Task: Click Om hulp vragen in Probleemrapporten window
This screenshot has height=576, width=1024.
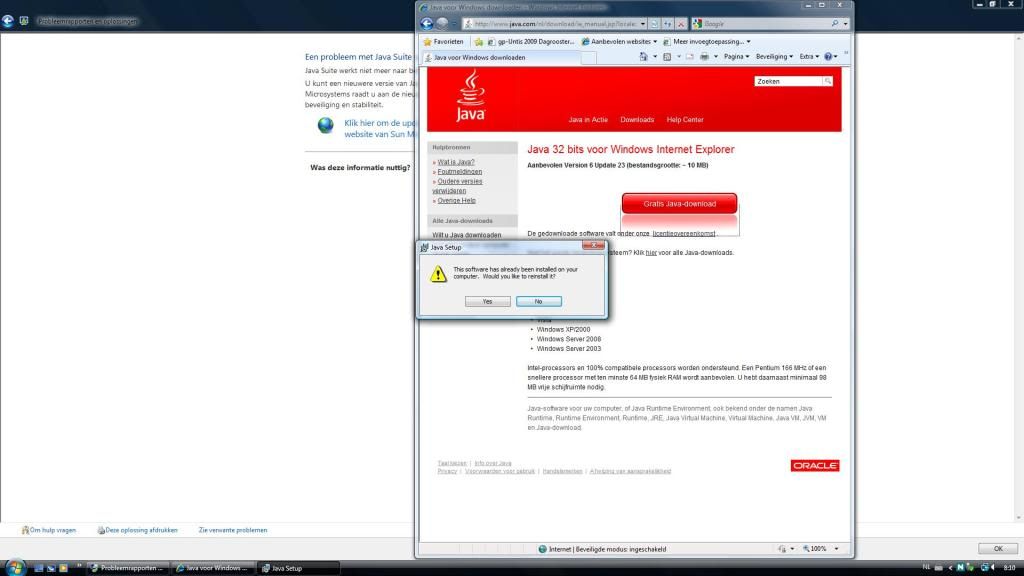Action: (49, 530)
